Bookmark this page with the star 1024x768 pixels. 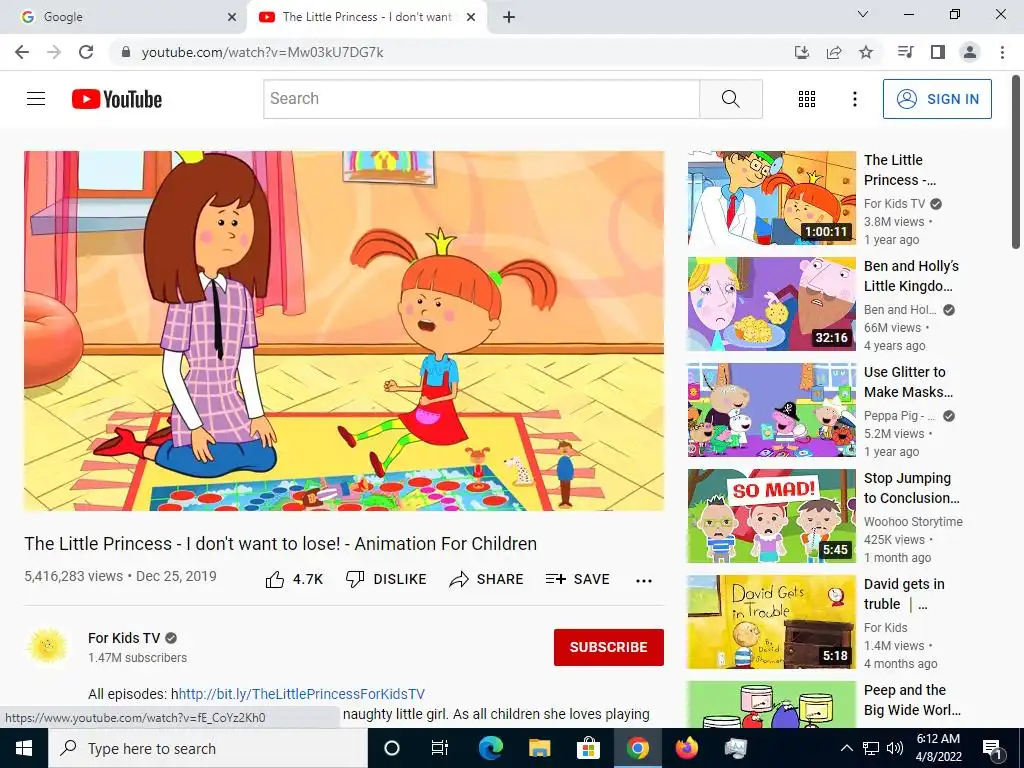point(866,52)
